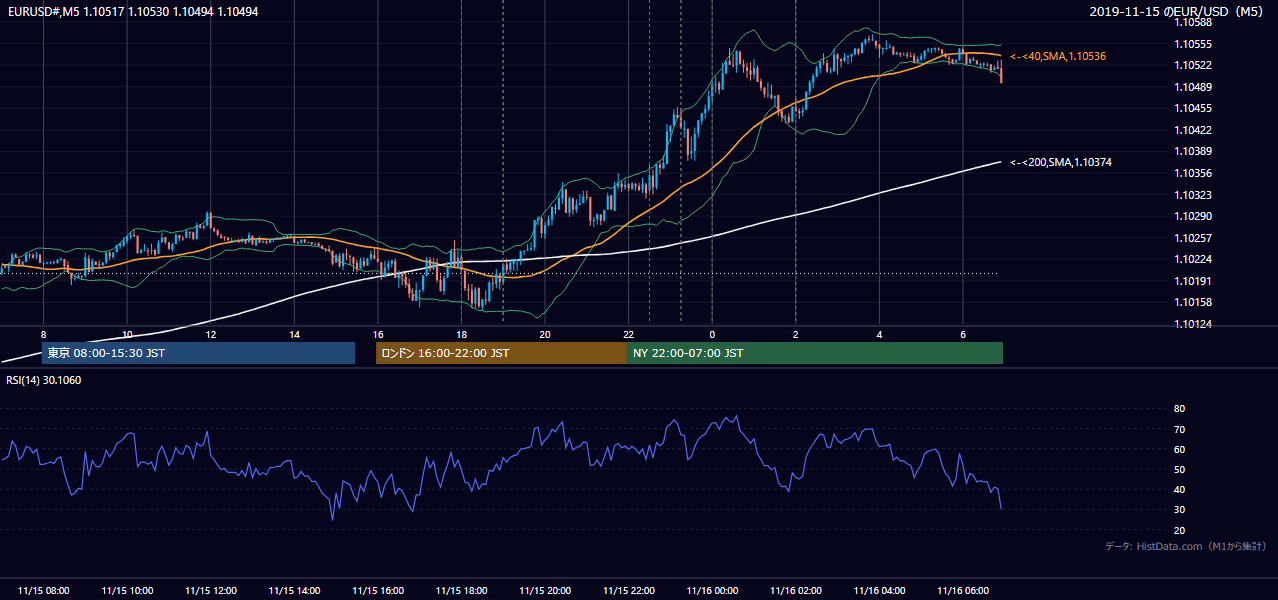Image resolution: width=1278 pixels, height=600 pixels.
Task: Click price axis value 1.10555
Action: click(1193, 44)
